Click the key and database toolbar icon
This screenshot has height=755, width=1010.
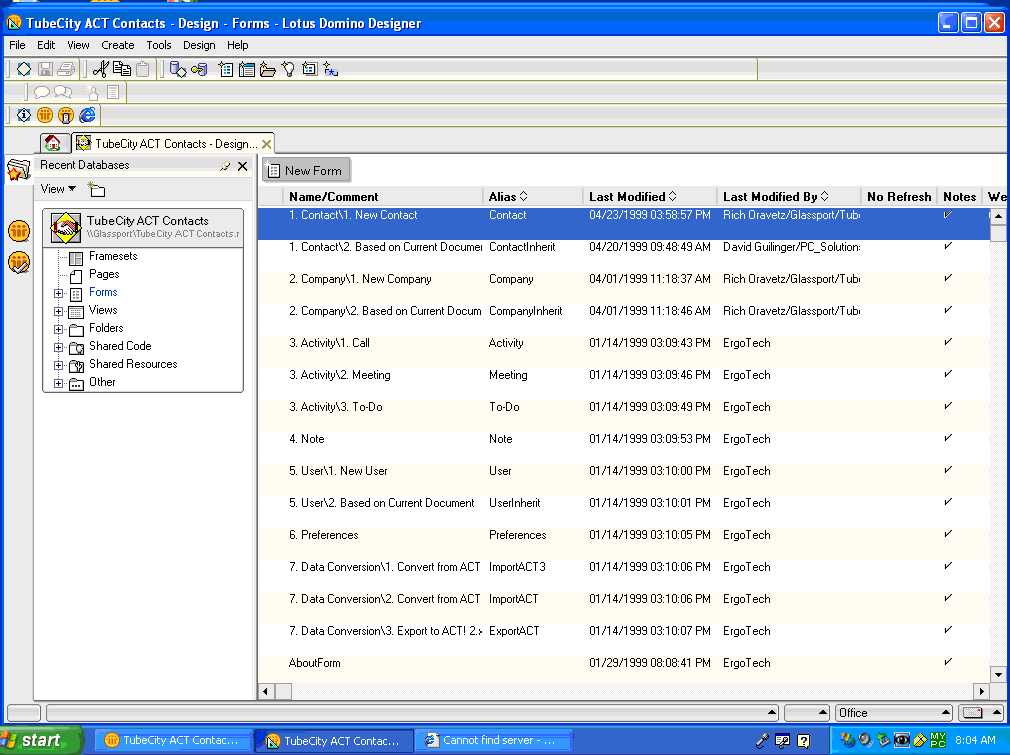pos(199,69)
